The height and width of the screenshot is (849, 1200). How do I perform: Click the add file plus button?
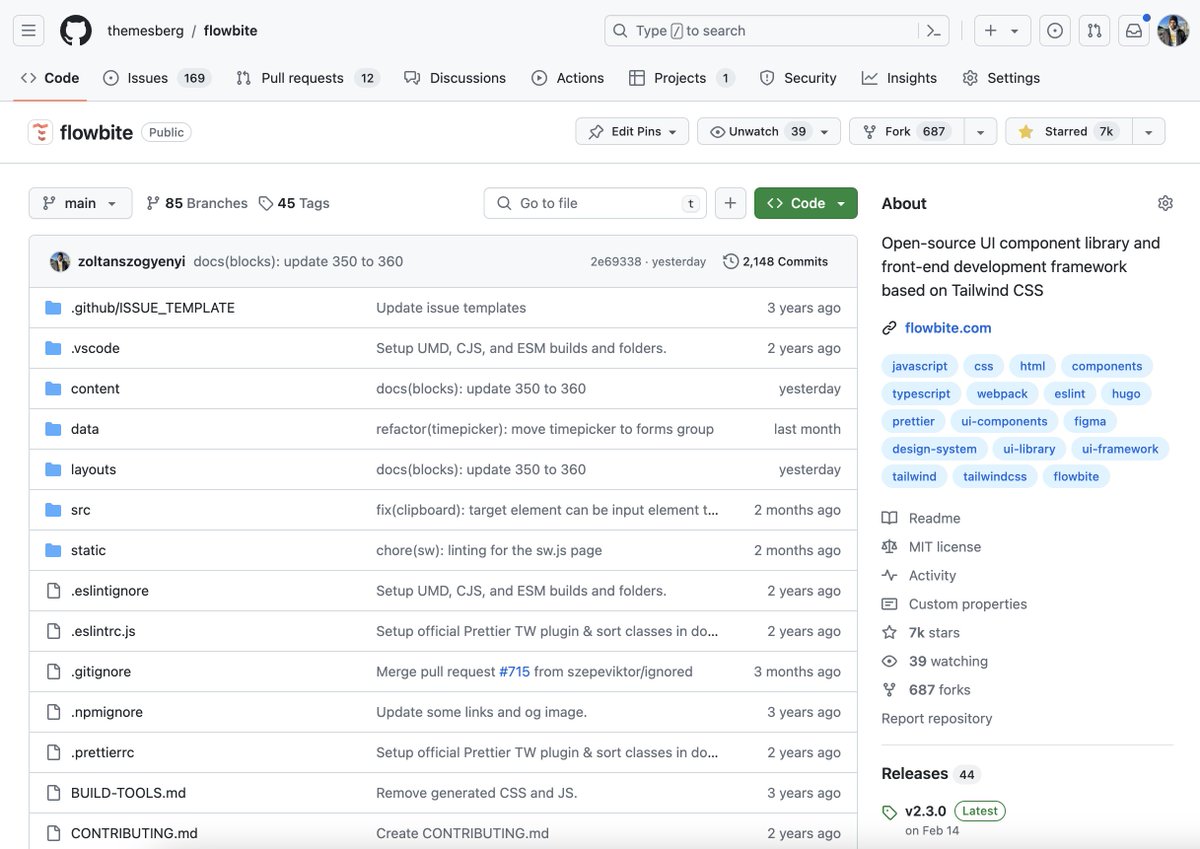point(730,203)
